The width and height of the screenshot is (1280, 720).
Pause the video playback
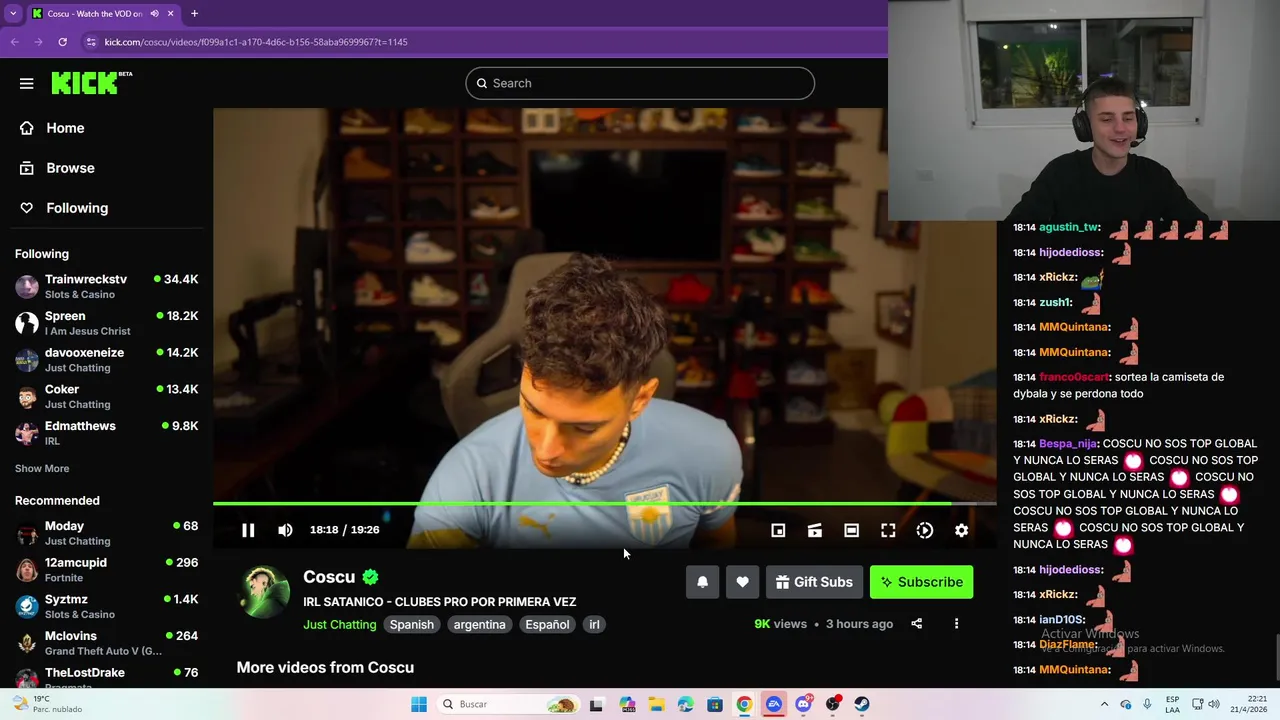[248, 530]
